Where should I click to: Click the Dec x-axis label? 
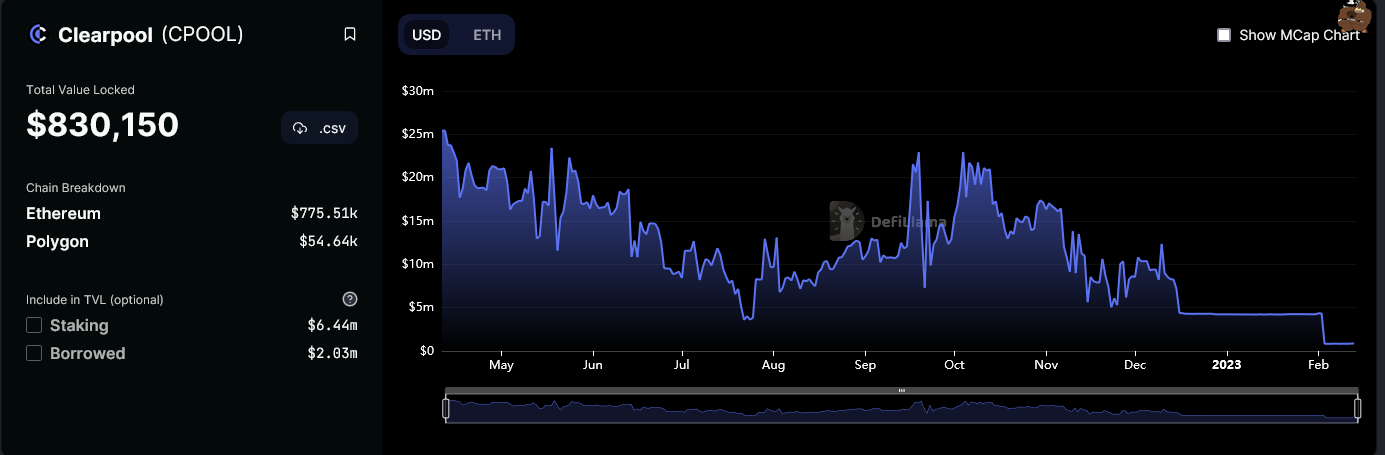1135,365
